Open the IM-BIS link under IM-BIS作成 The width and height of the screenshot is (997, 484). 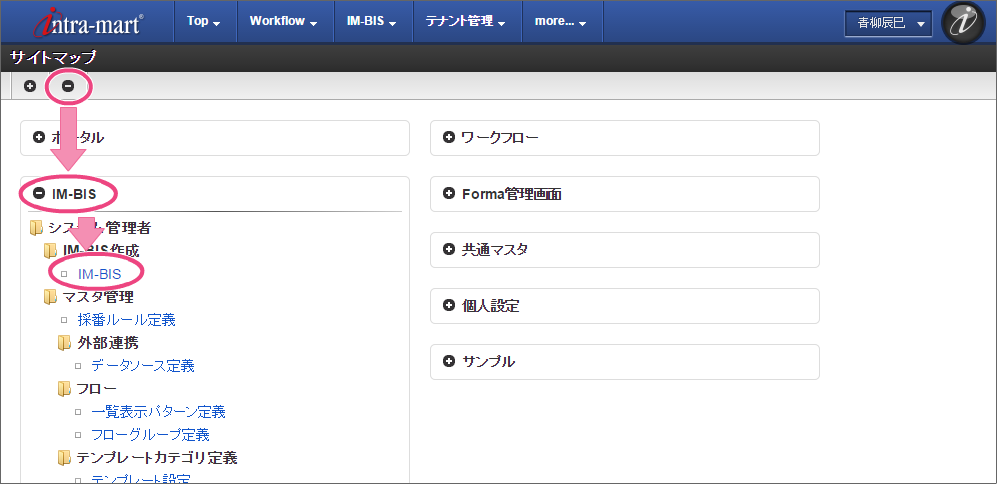point(99,273)
